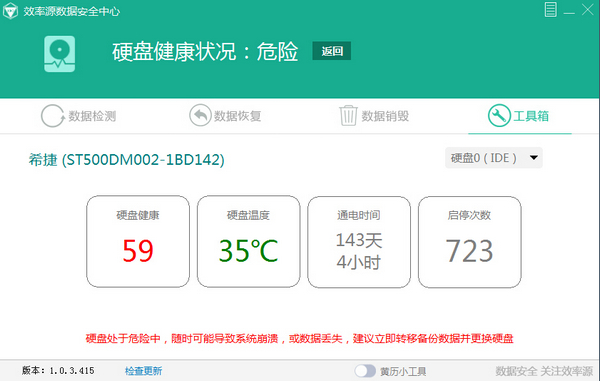Click the 数据恢复 undo arrow icon
Screen dimensions: 600x381
pyautogui.click(x=200, y=115)
